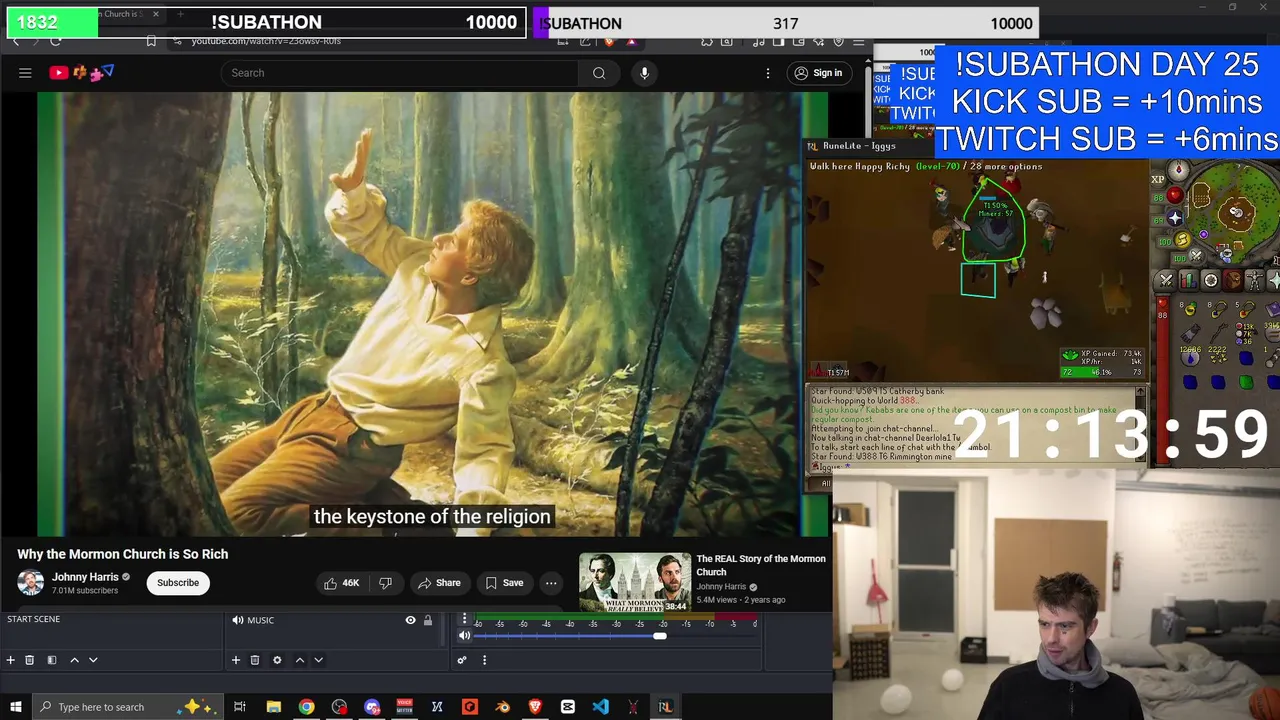Open the Windows Start menu
This screenshot has width=1280, height=720.
(x=15, y=707)
